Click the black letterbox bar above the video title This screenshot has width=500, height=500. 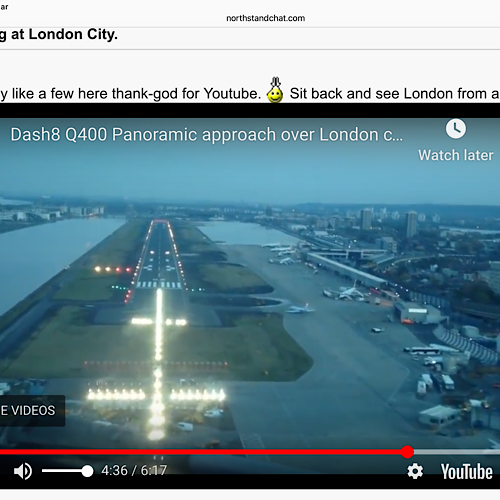[250, 111]
